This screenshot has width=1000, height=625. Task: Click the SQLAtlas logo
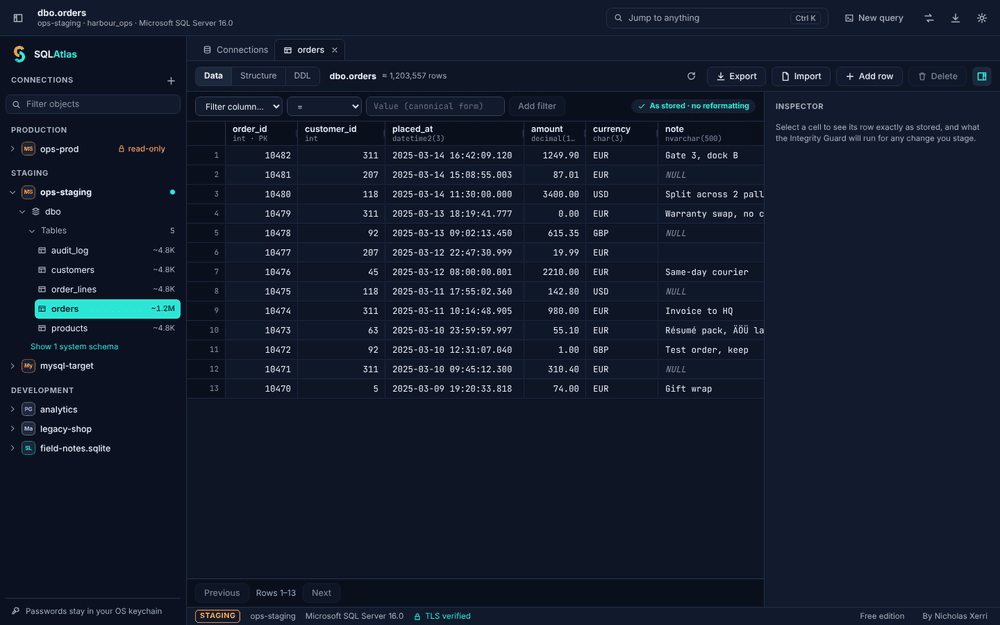(x=20, y=54)
